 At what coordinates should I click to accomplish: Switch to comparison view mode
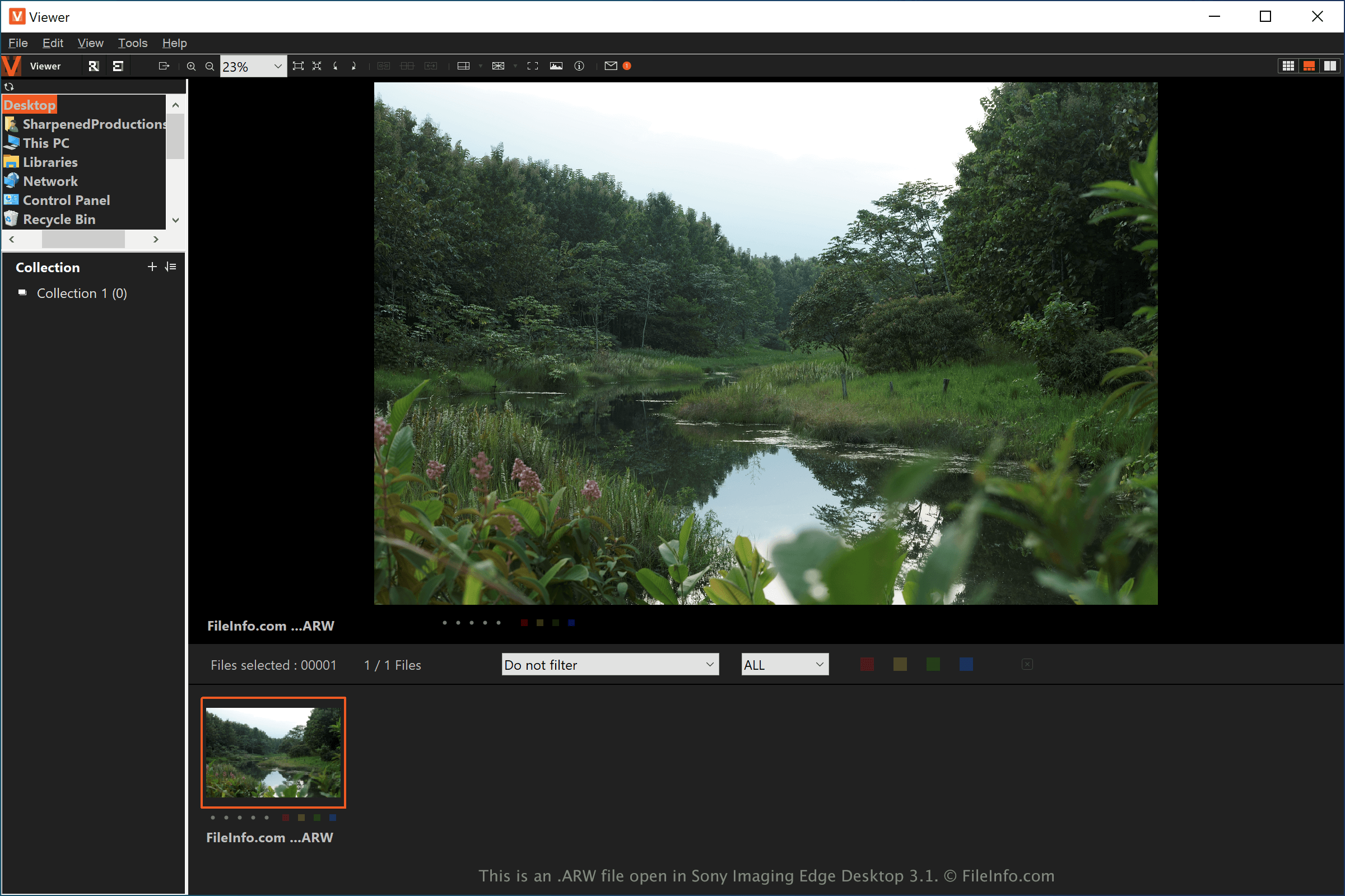click(1329, 66)
